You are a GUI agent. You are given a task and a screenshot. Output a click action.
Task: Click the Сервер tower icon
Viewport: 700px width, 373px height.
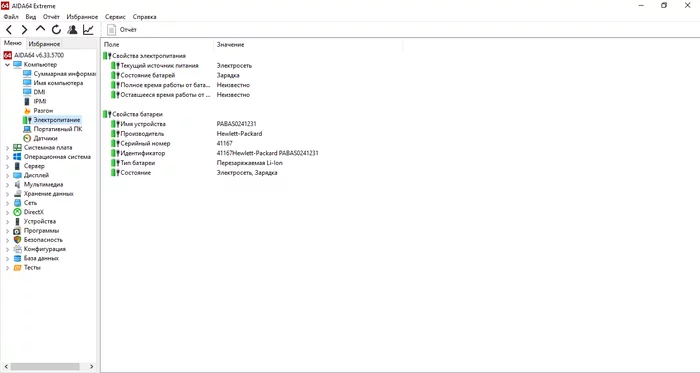17,166
